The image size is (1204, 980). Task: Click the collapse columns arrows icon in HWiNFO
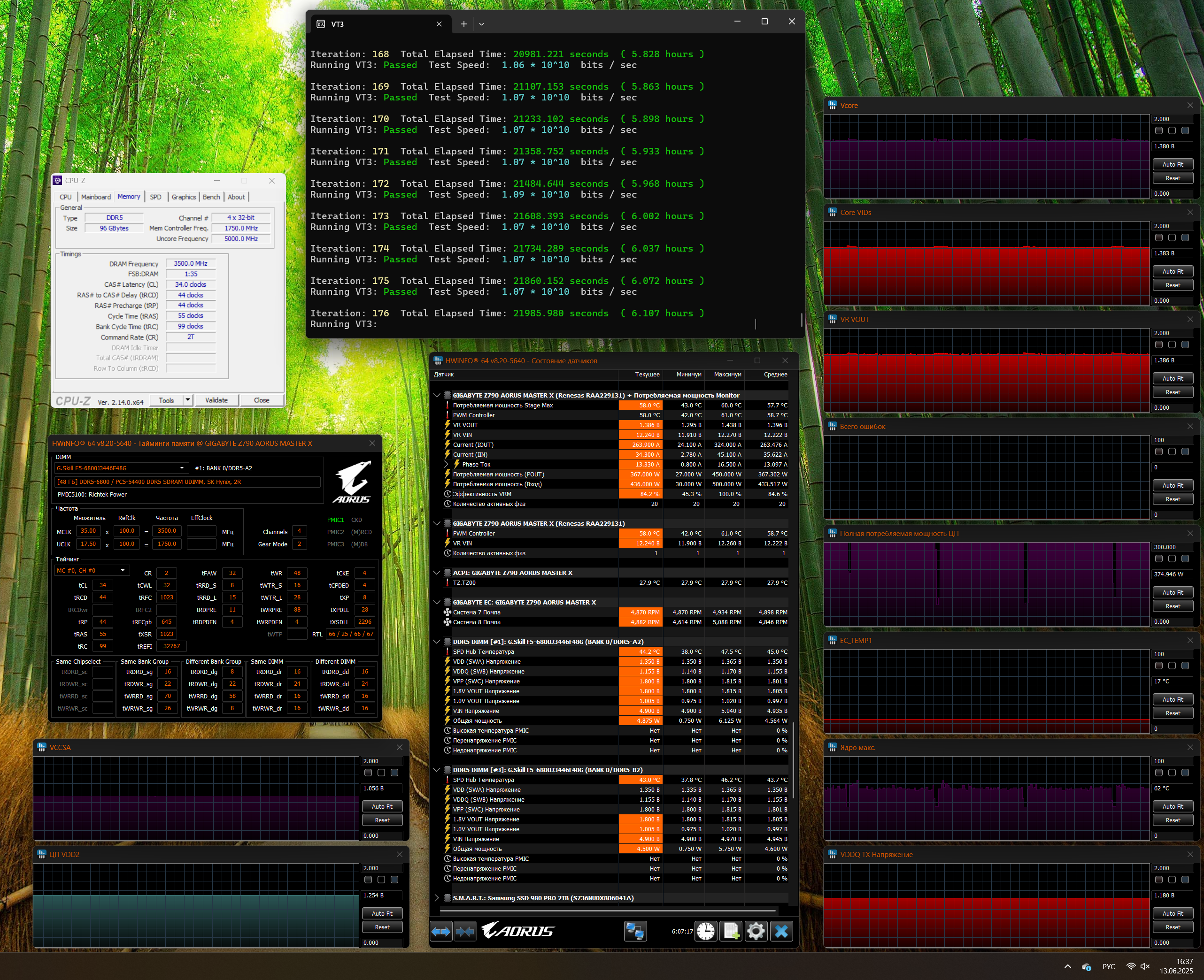pyautogui.click(x=465, y=931)
